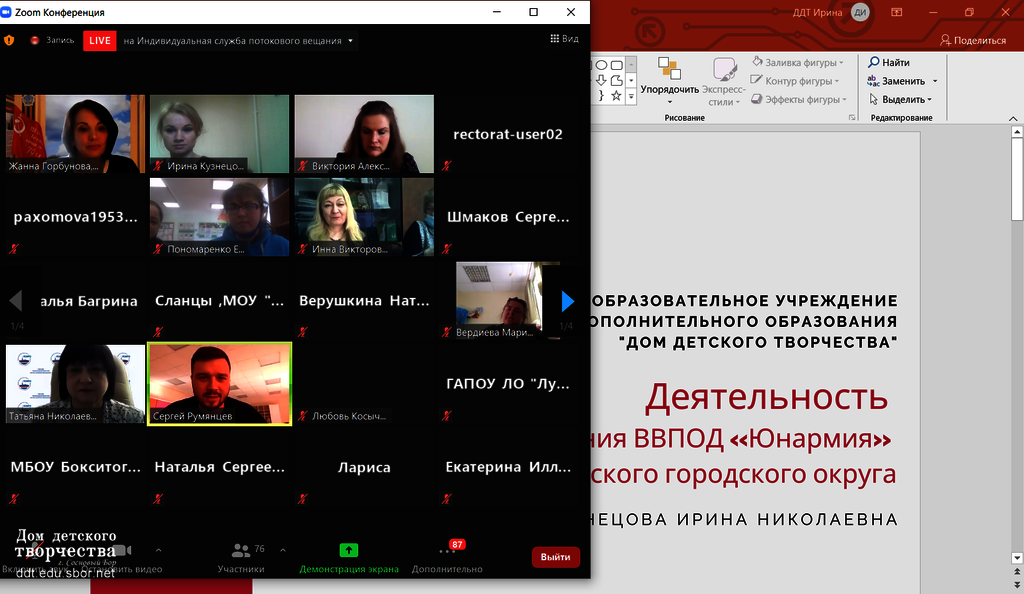Toggle the video camera on or off

coord(121,551)
